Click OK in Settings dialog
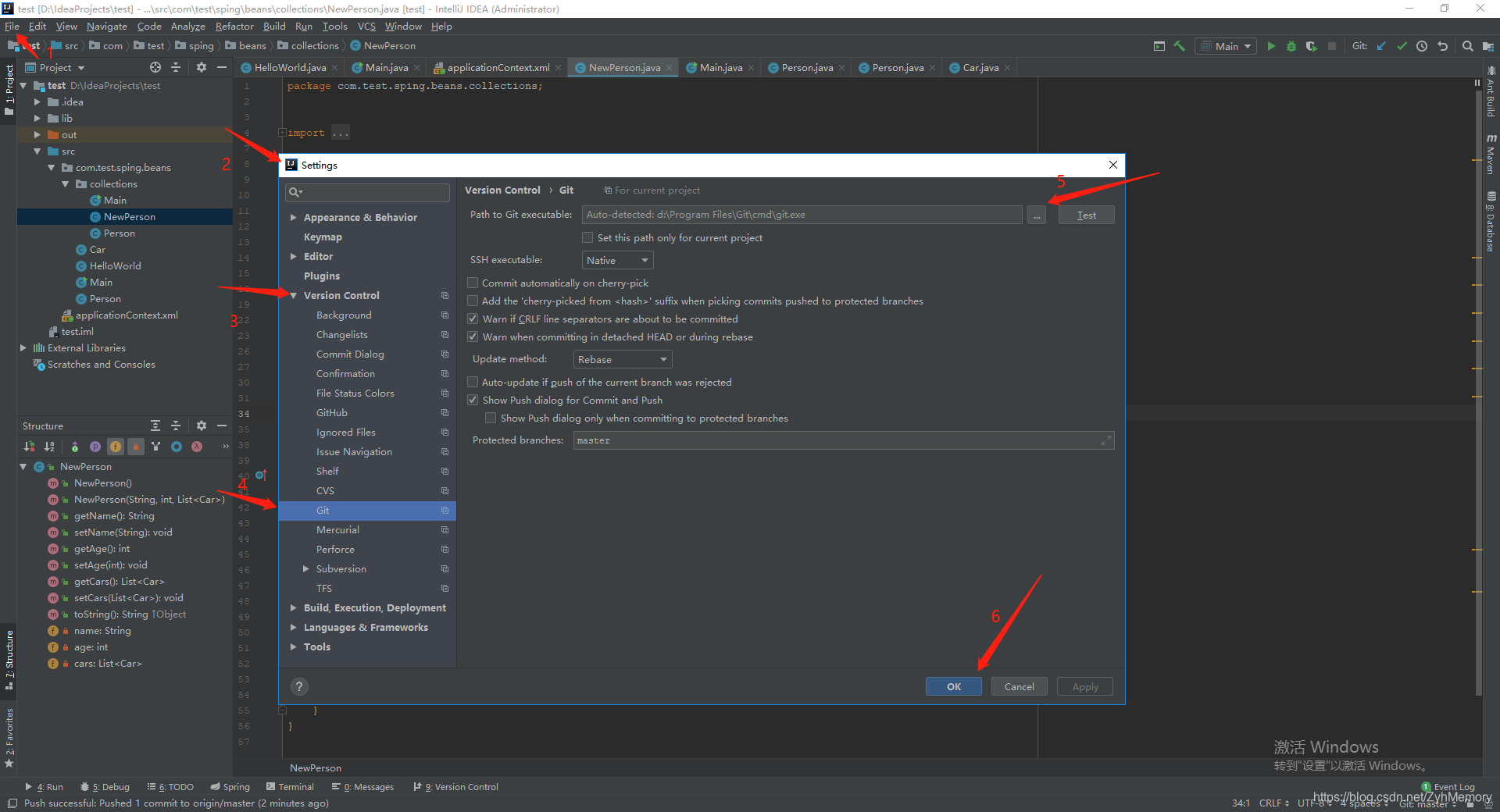This screenshot has width=1500, height=812. 954,687
